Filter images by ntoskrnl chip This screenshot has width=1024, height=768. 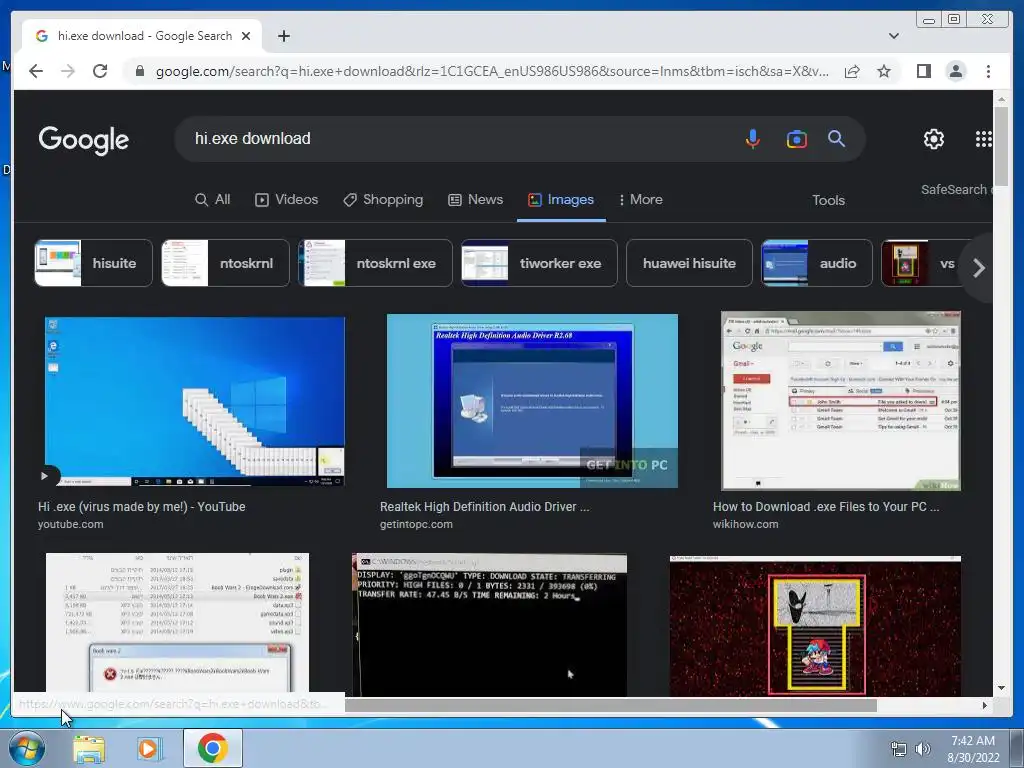point(225,263)
